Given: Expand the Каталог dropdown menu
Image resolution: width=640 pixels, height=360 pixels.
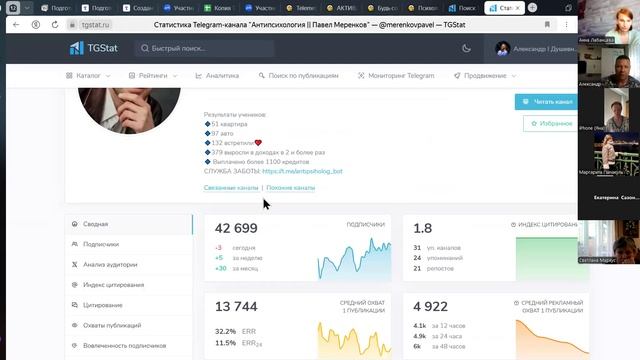Looking at the screenshot, I should [88, 76].
